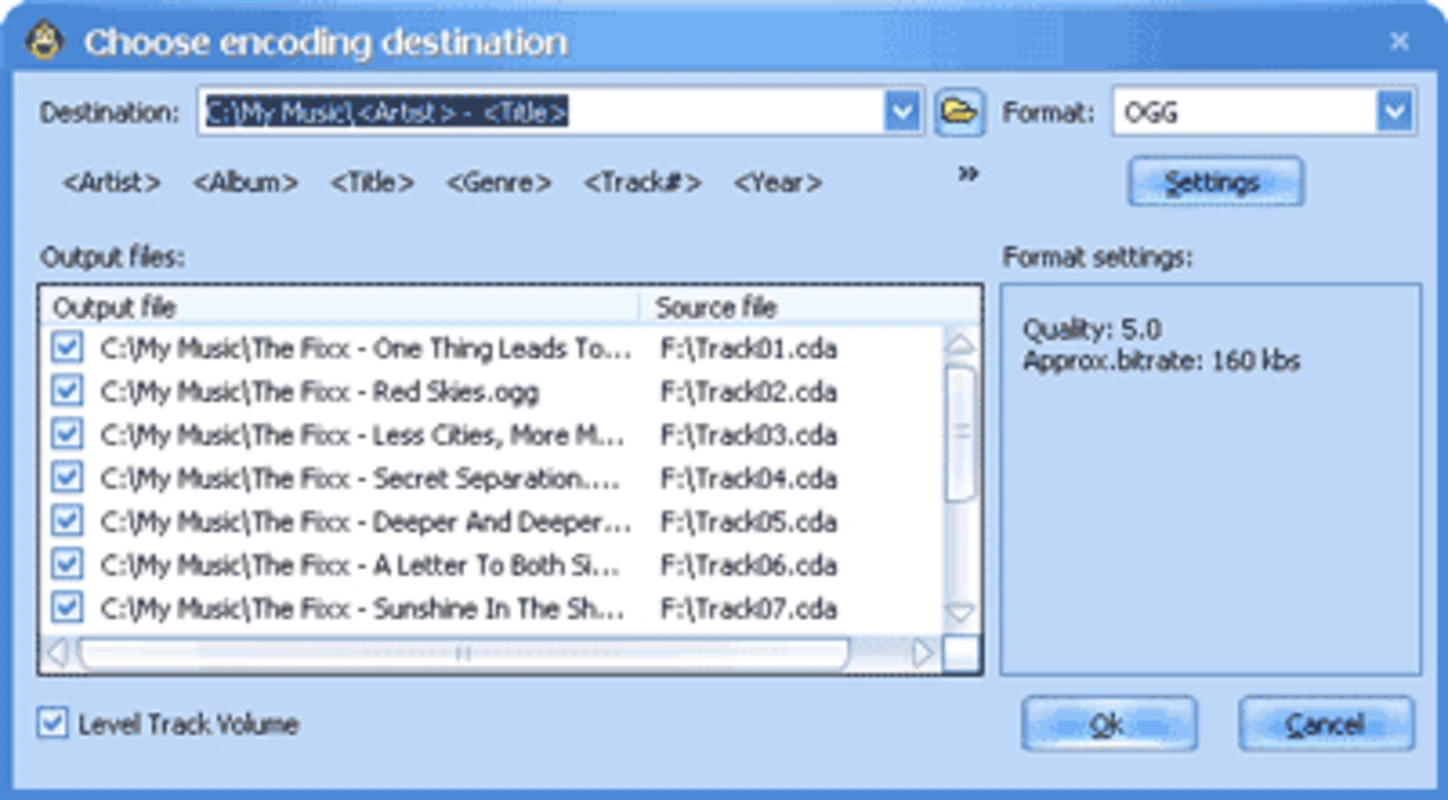Insert the <Track#> tag into destination
Viewport: 1448px width, 800px height.
click(x=642, y=183)
